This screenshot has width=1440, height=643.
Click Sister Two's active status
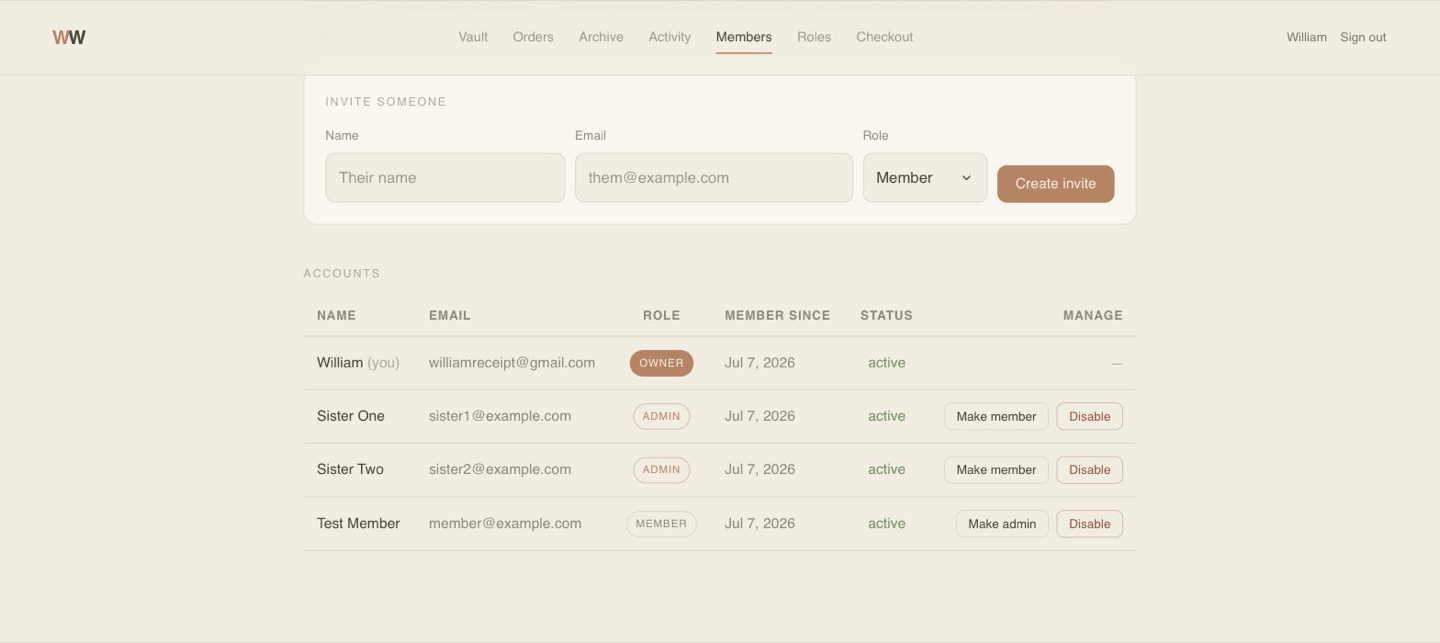886,469
